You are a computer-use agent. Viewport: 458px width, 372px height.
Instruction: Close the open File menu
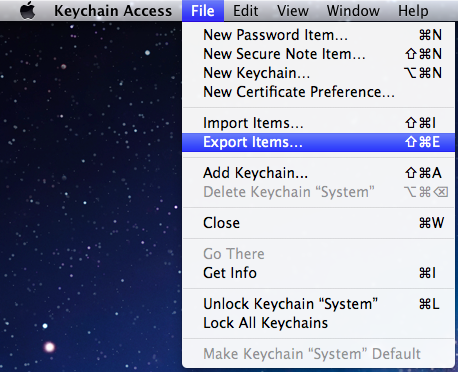pos(203,11)
